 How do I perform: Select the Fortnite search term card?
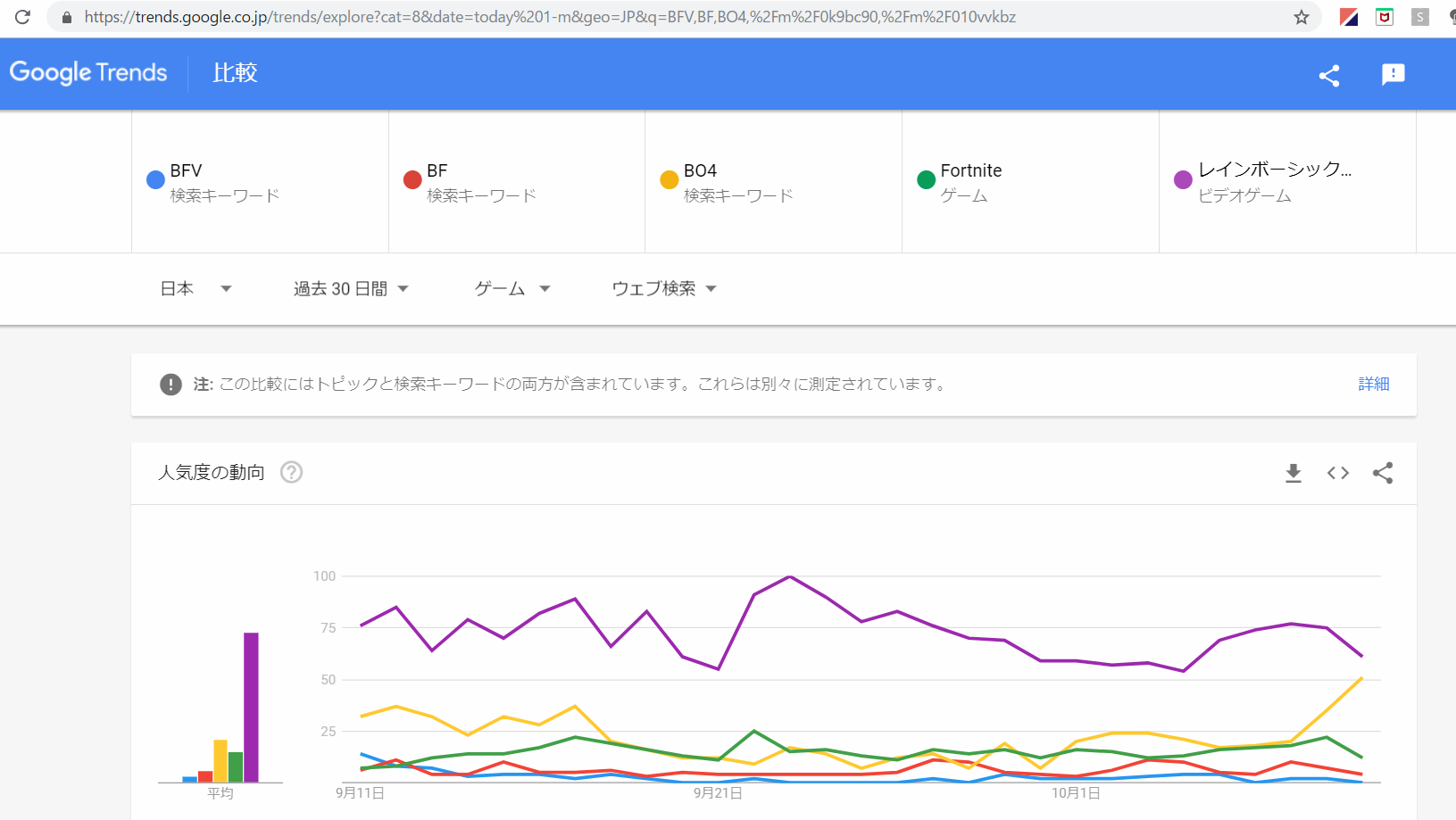pyautogui.click(x=1030, y=182)
